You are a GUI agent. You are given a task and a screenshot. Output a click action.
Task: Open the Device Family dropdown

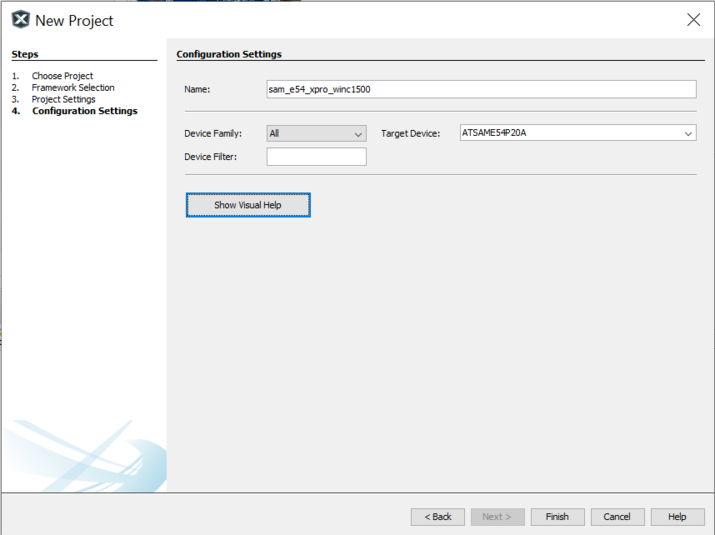(x=316, y=133)
